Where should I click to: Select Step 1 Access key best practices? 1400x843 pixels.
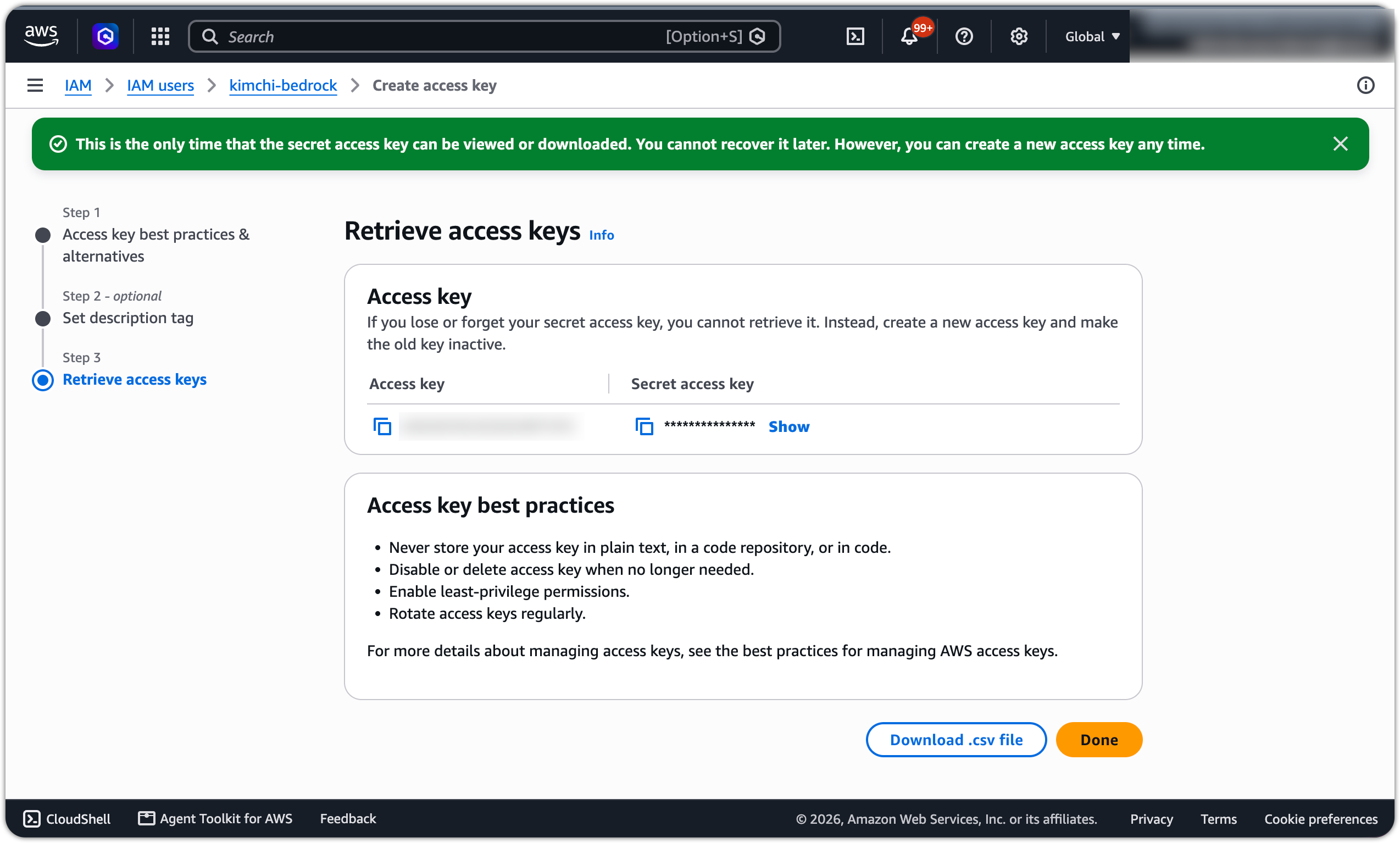click(155, 245)
